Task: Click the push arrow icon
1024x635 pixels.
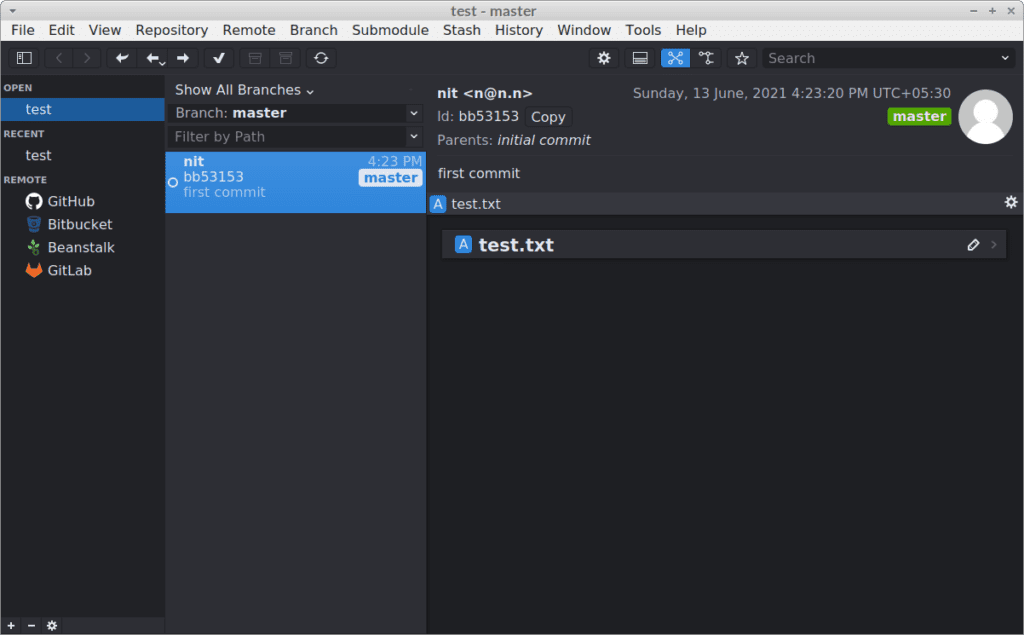Action: coord(185,58)
